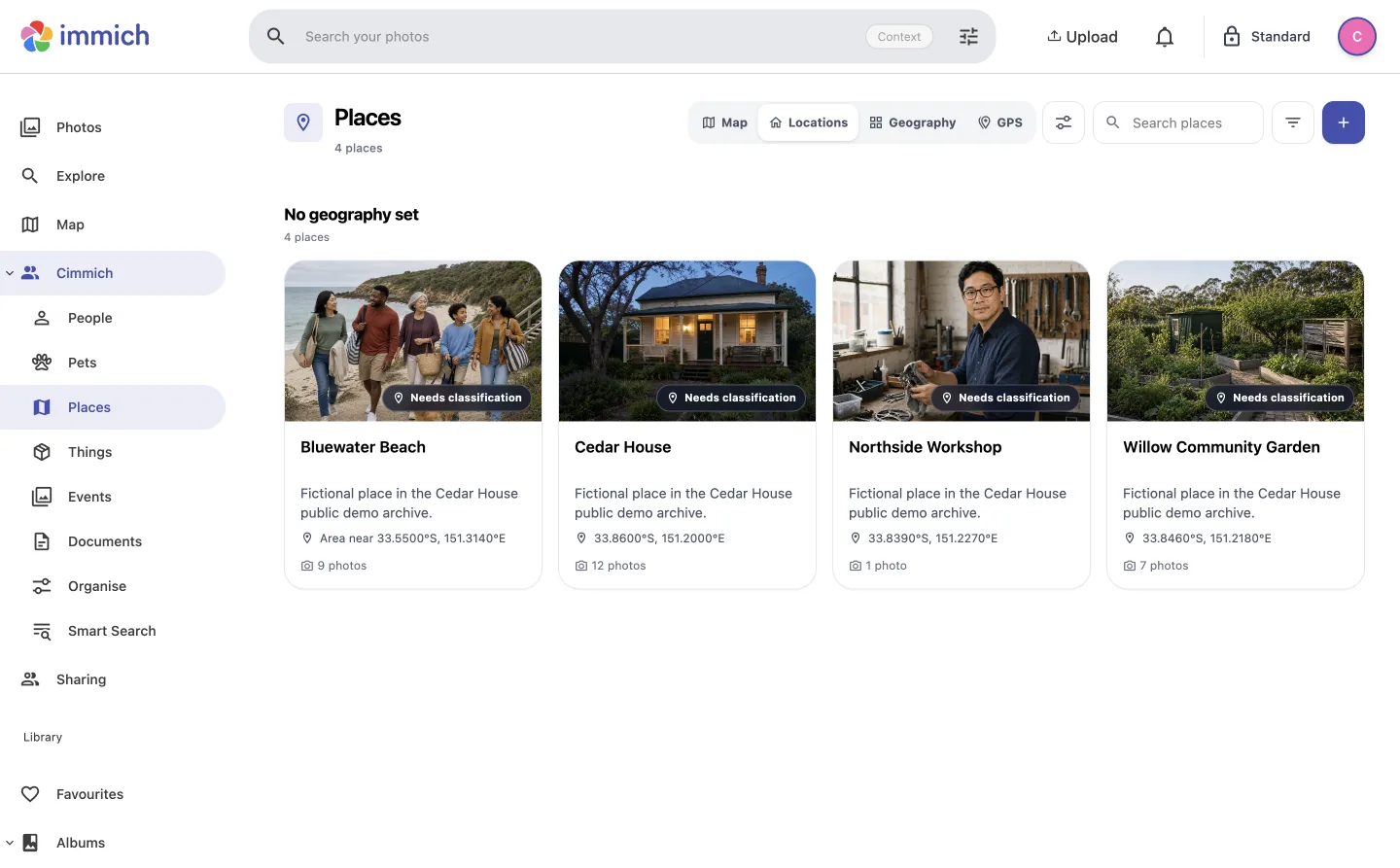Open Smart Search in the sidebar
Viewport: 1400px width, 868px height.
112,631
